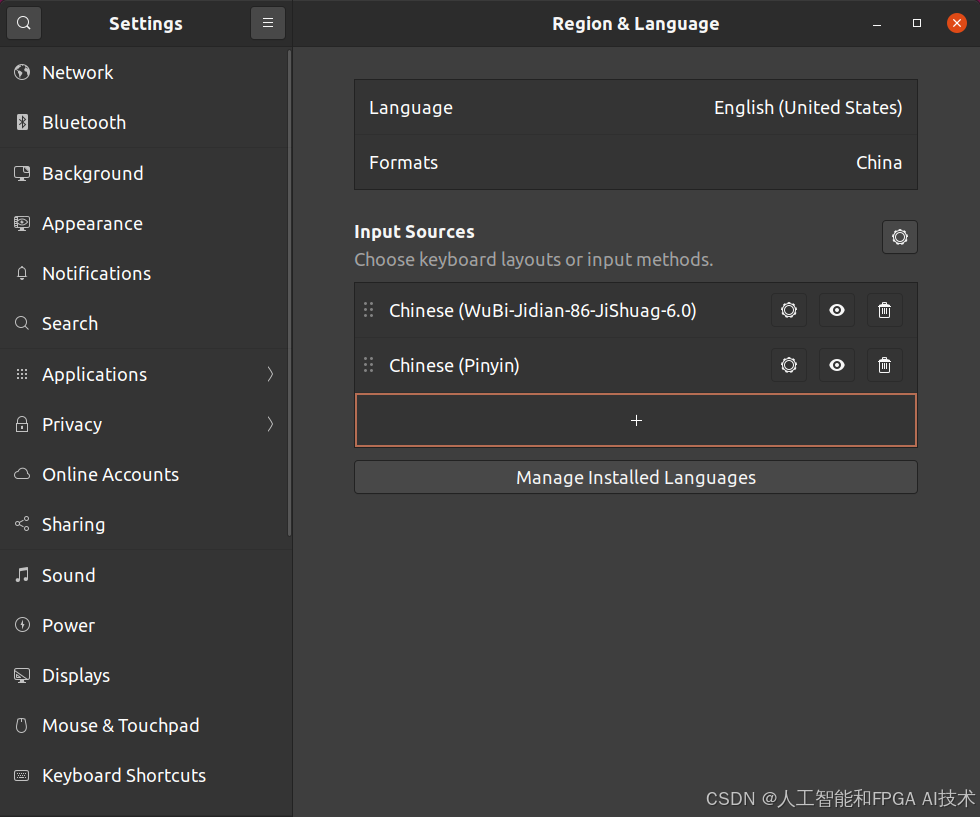Click the Search magnifier icon in sidebar list
Viewport: 980px width, 817px height.
22,323
